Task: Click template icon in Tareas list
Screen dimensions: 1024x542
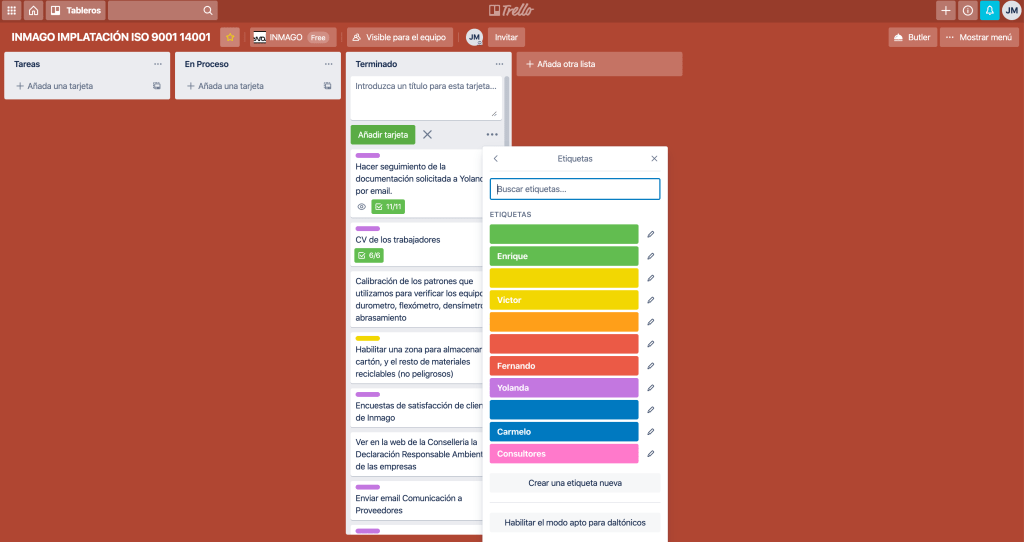Action: click(x=157, y=86)
